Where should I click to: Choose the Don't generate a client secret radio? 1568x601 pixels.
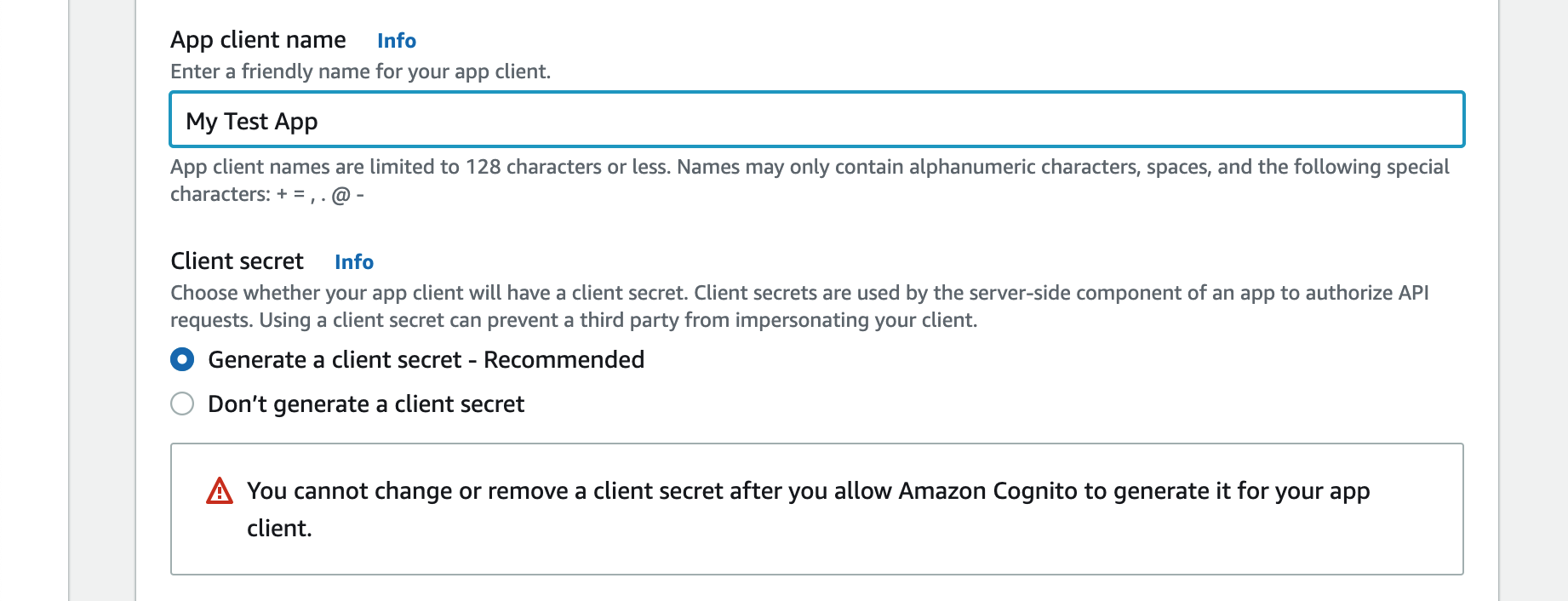coord(182,404)
